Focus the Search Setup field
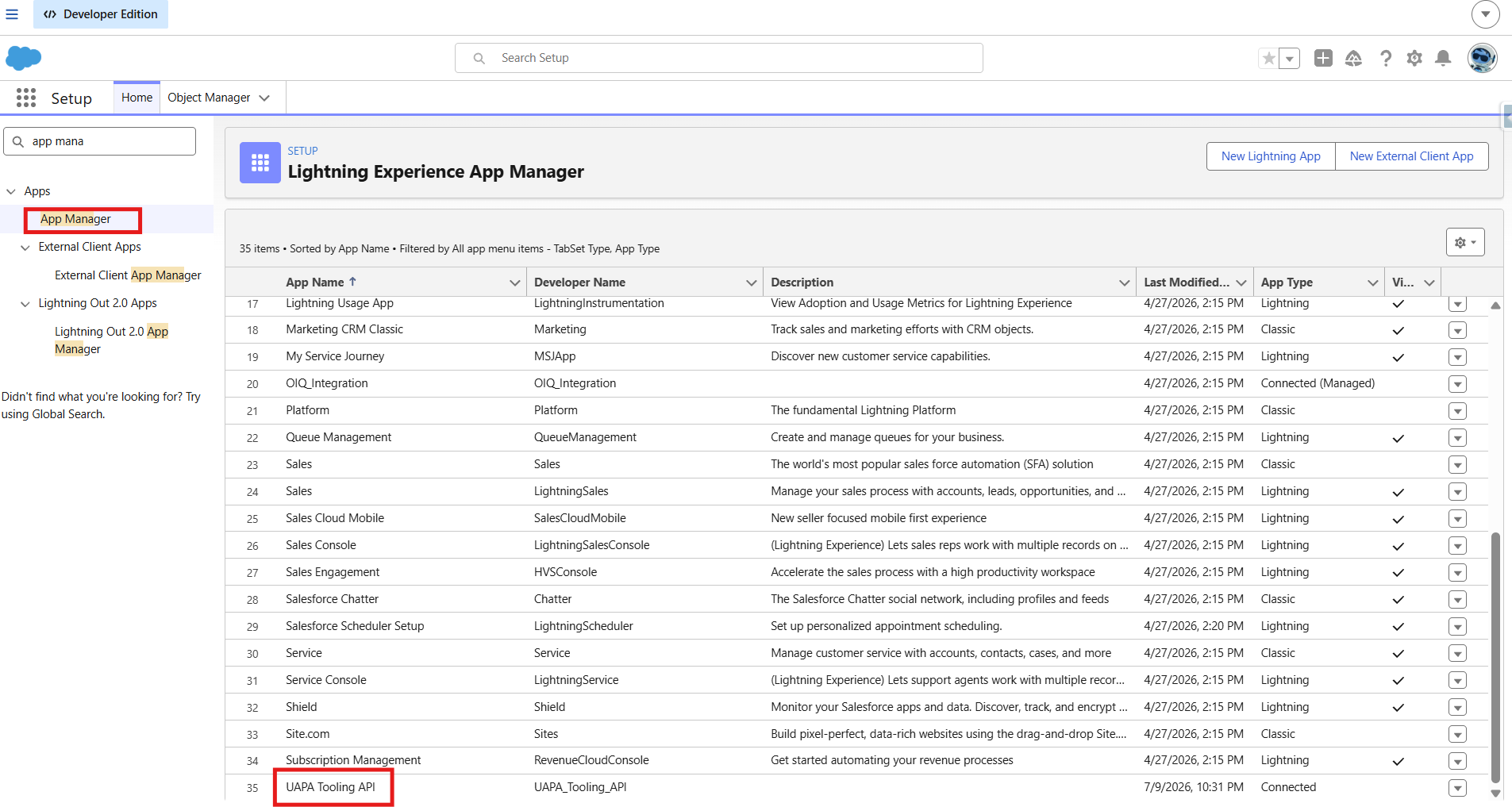 [719, 58]
